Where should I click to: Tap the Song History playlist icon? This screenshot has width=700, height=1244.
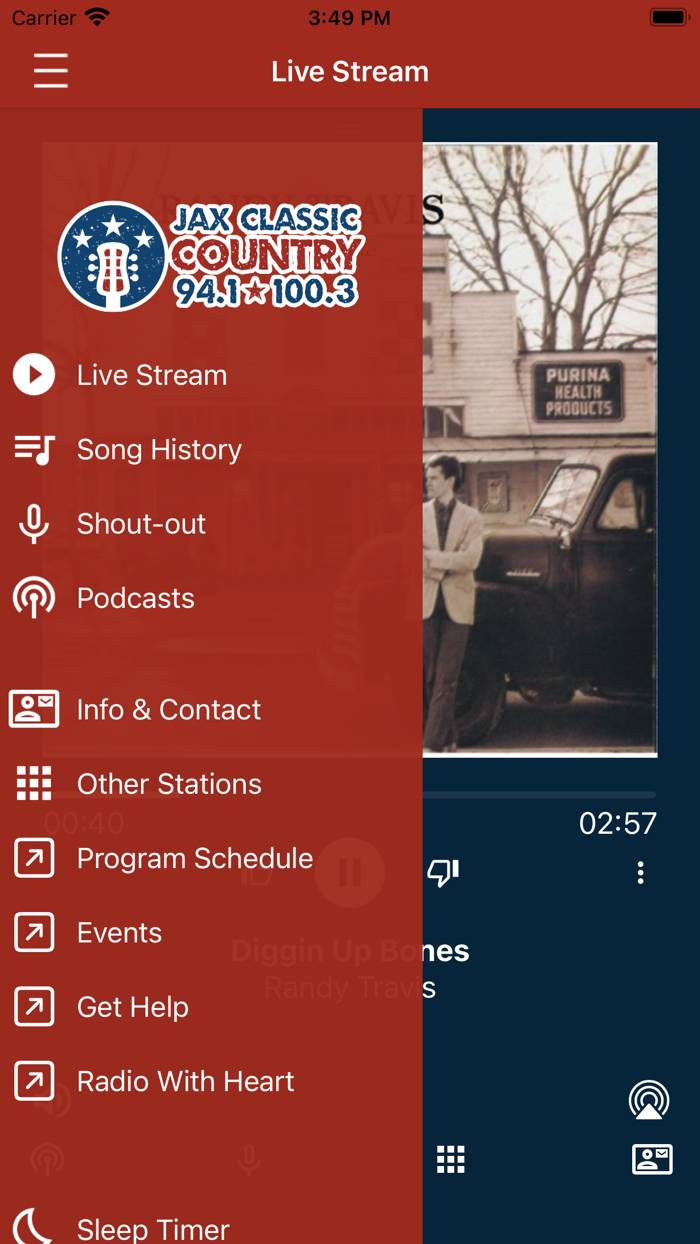[34, 450]
